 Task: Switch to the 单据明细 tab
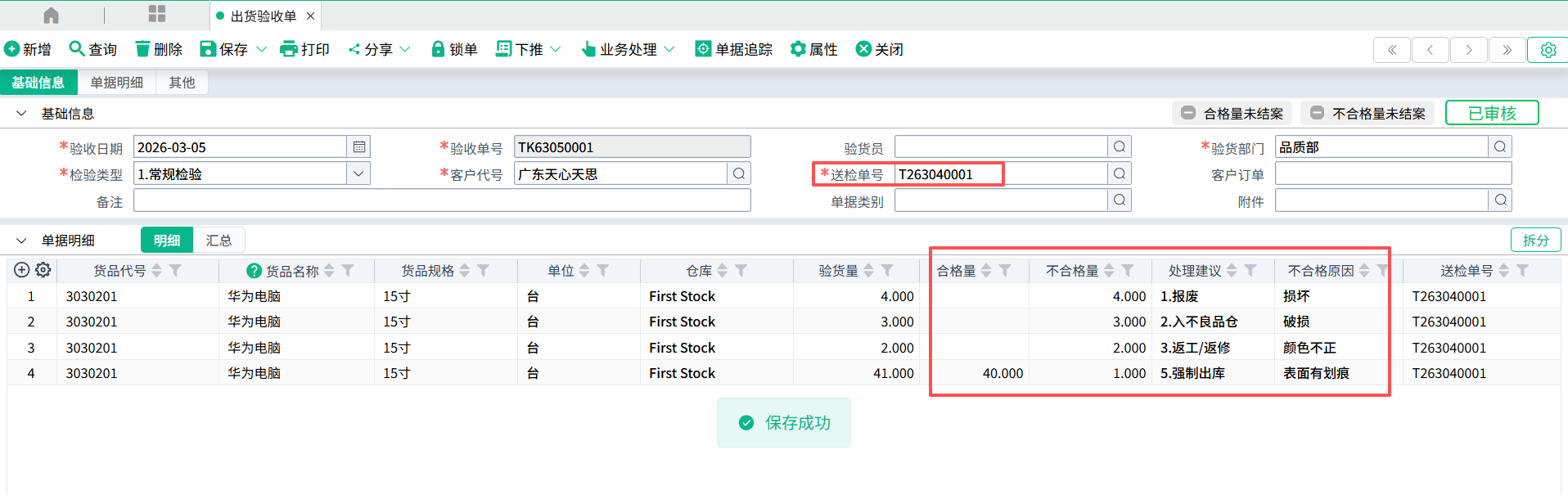[x=116, y=83]
